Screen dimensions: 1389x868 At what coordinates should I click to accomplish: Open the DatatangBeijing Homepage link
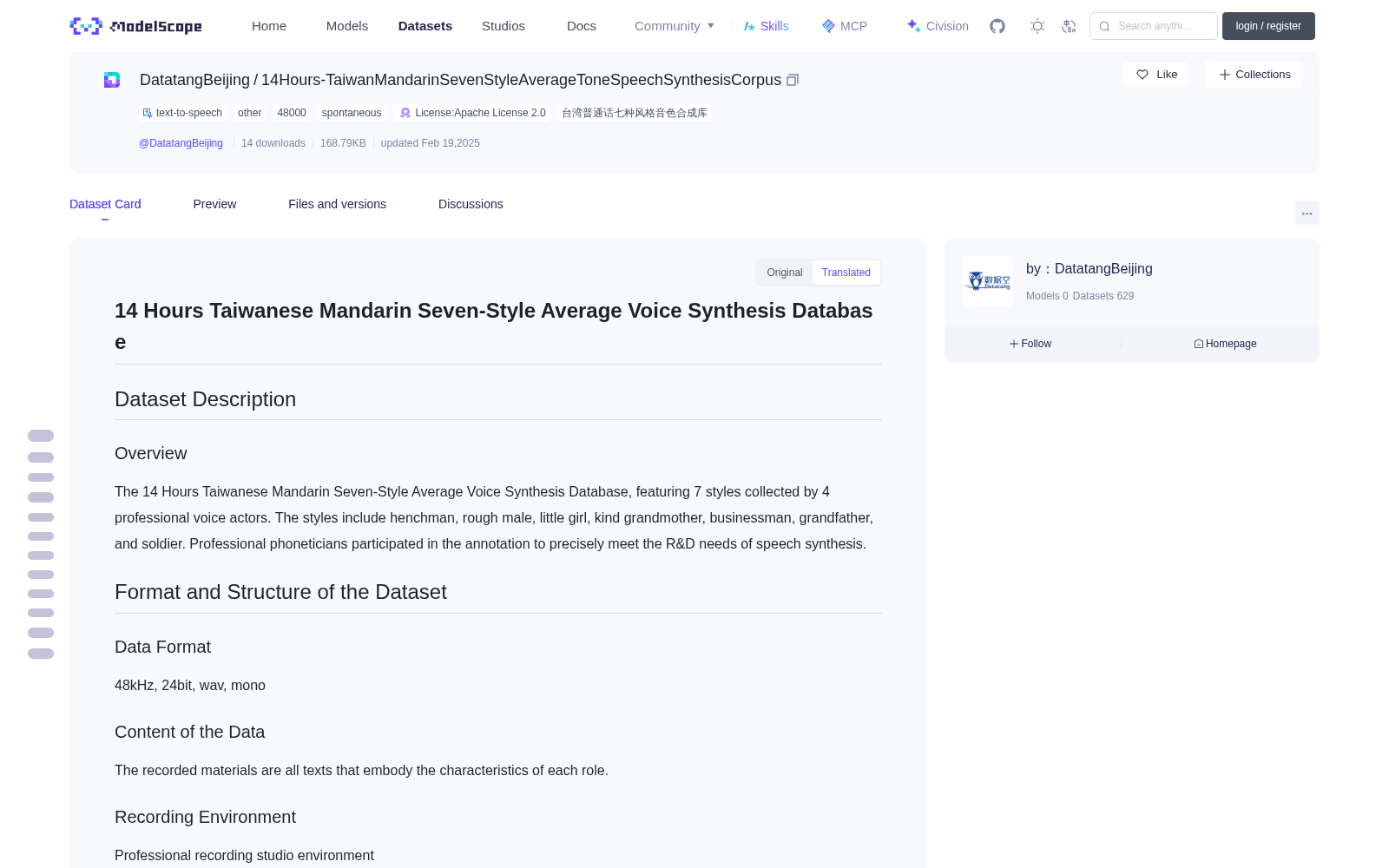pos(1225,344)
